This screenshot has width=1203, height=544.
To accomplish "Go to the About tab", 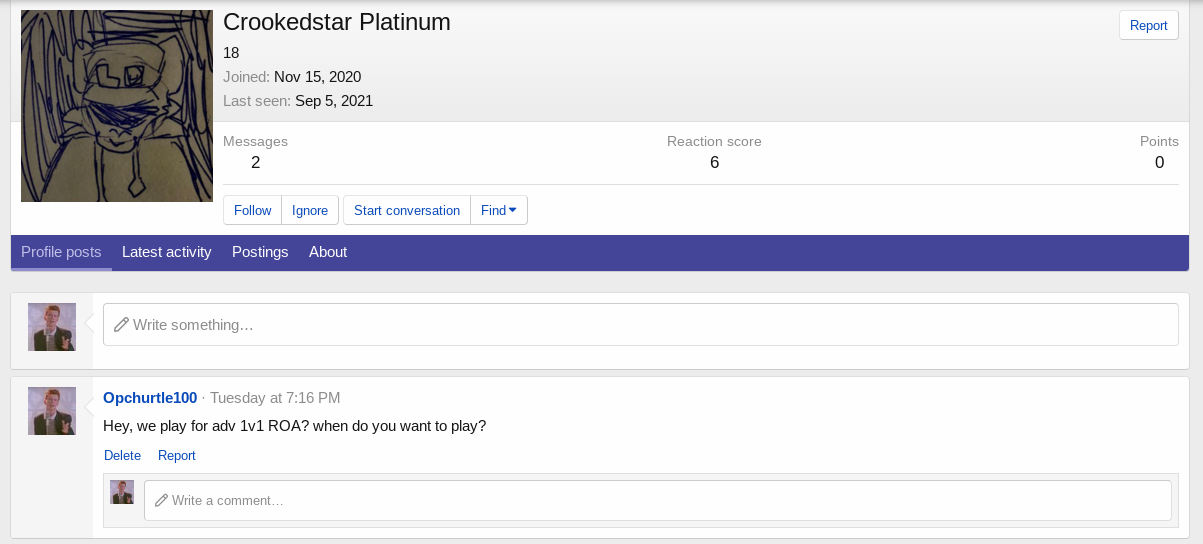I will 328,252.
